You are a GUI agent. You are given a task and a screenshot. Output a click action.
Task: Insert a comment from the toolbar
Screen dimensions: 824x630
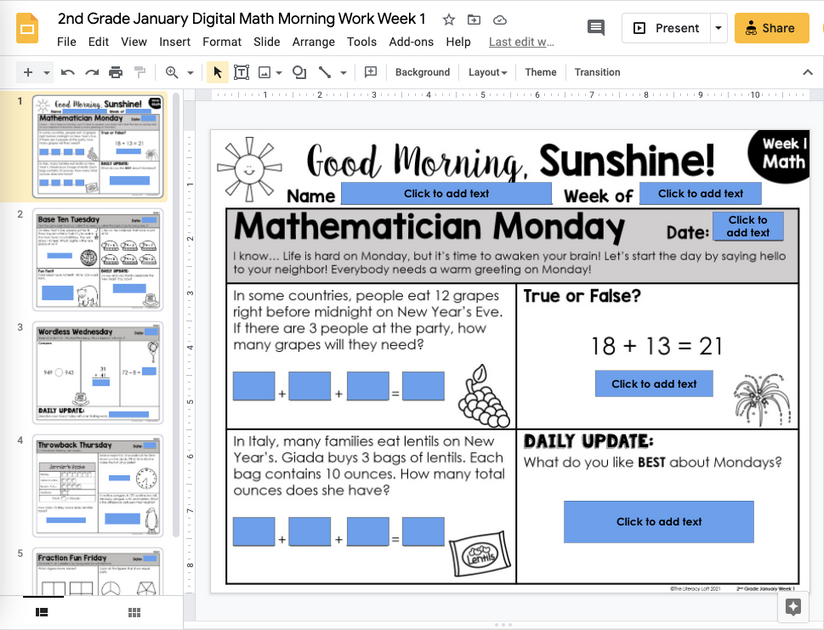[x=370, y=72]
